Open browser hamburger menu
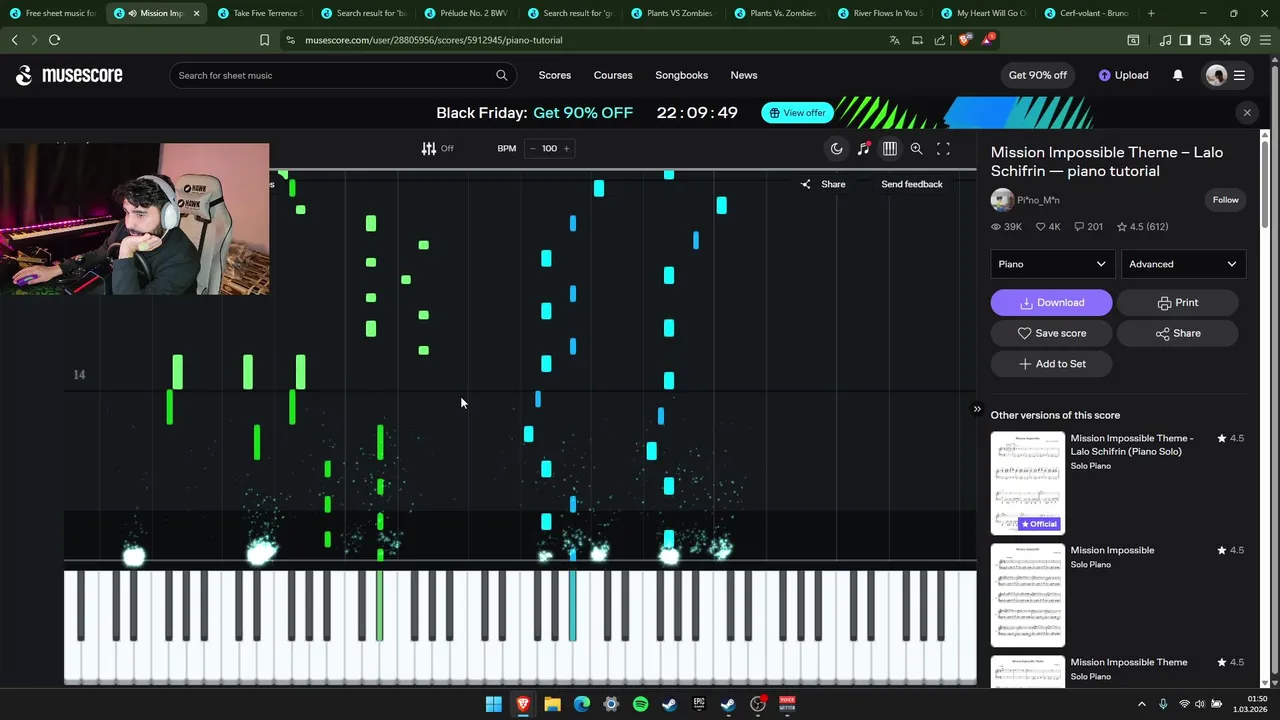The width and height of the screenshot is (1280, 720). (1266, 40)
